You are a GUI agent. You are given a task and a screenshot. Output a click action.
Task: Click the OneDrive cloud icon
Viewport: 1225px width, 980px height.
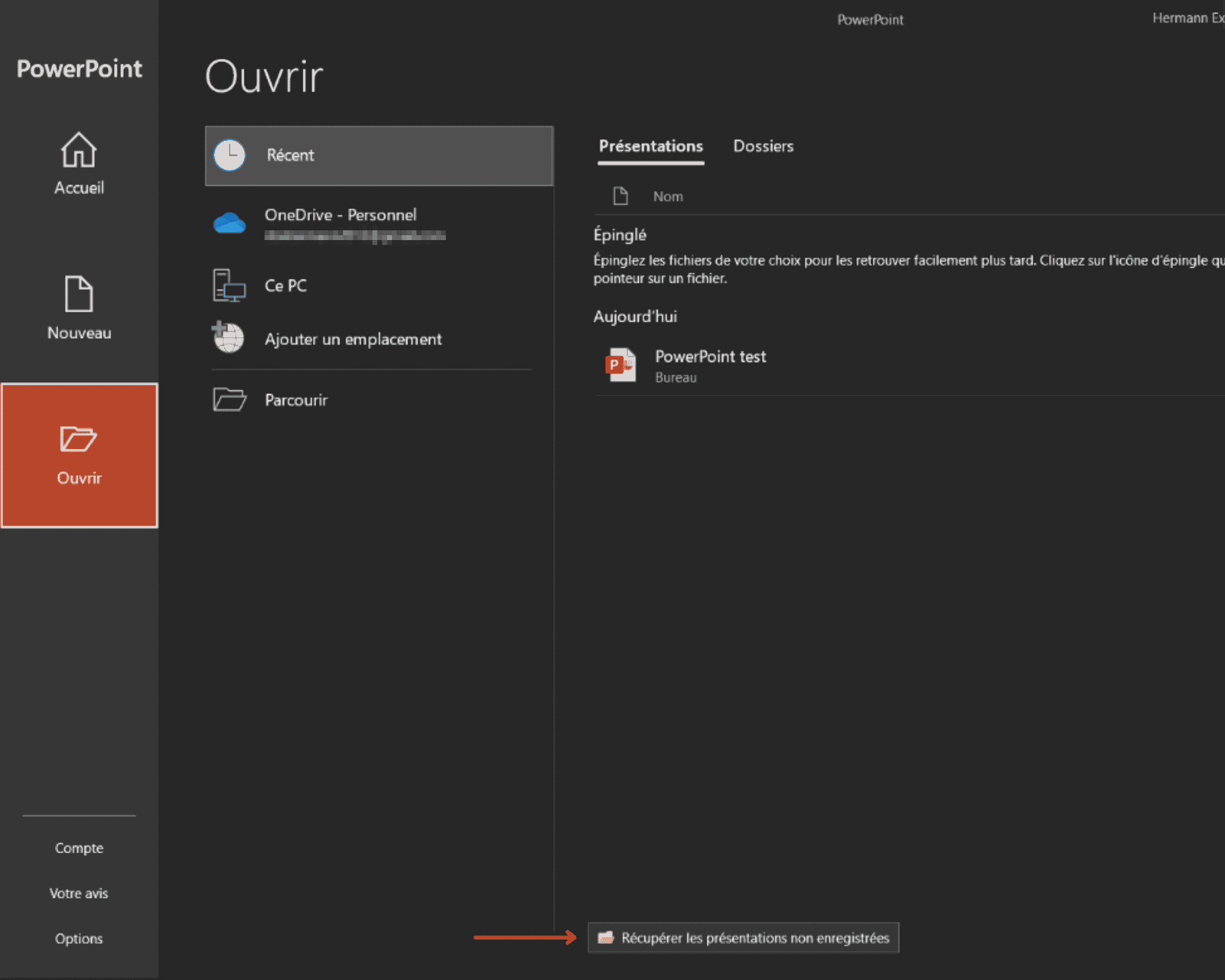pyautogui.click(x=229, y=223)
